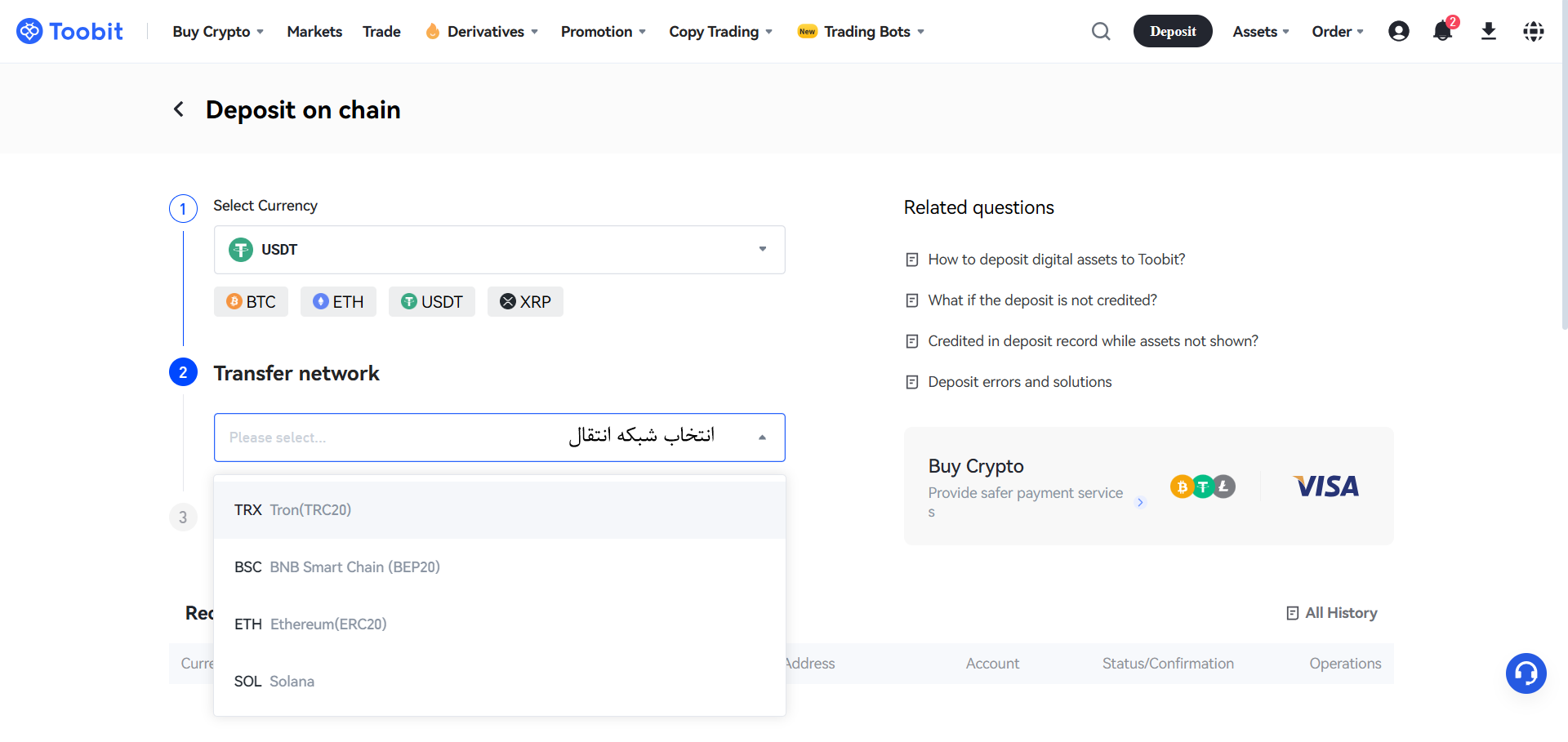
Task: Select SOL Solana network
Action: click(x=500, y=682)
